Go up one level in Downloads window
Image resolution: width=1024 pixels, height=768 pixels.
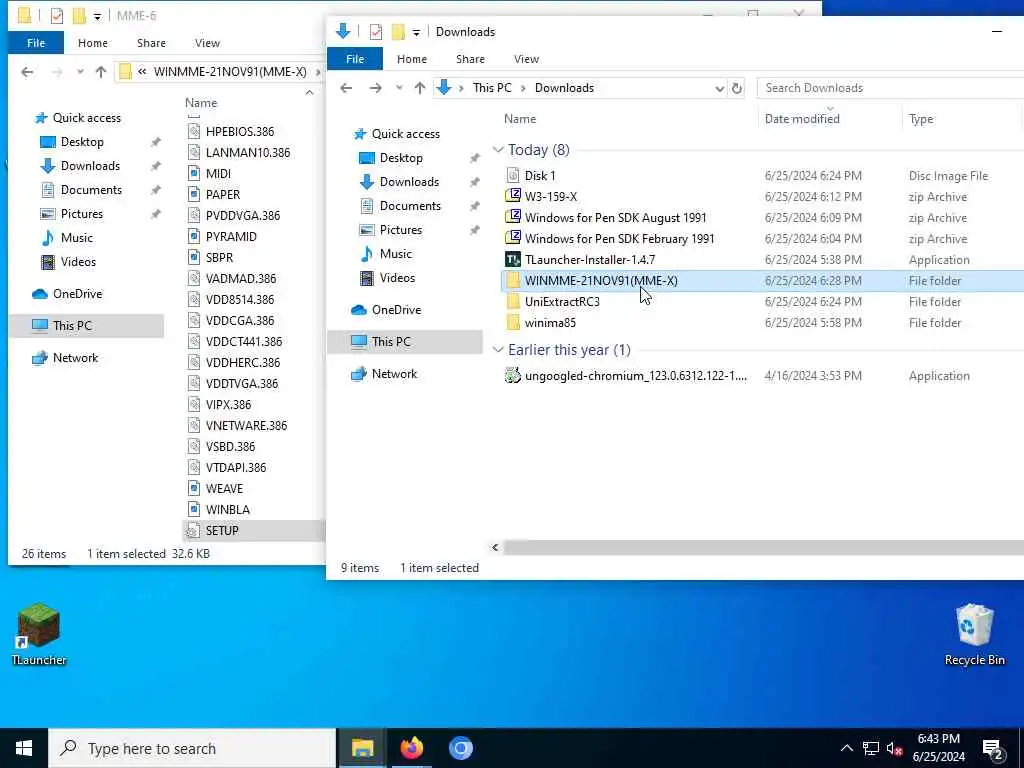pos(420,88)
